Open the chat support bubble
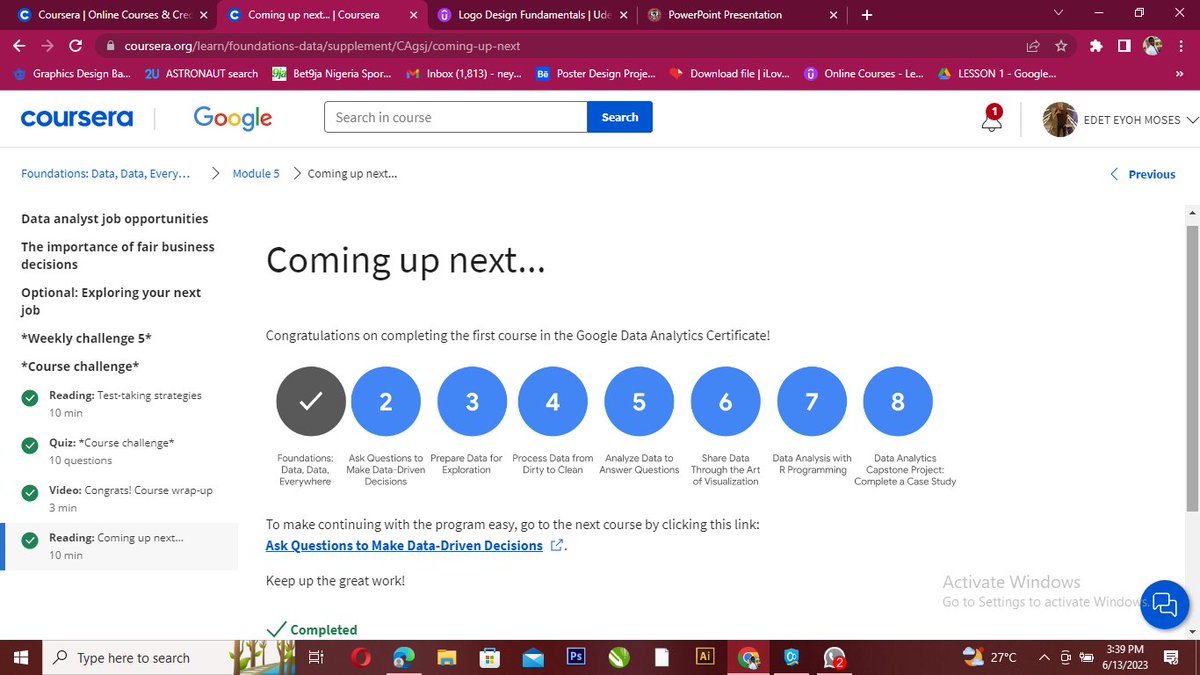The height and width of the screenshot is (675, 1200). [x=1164, y=603]
